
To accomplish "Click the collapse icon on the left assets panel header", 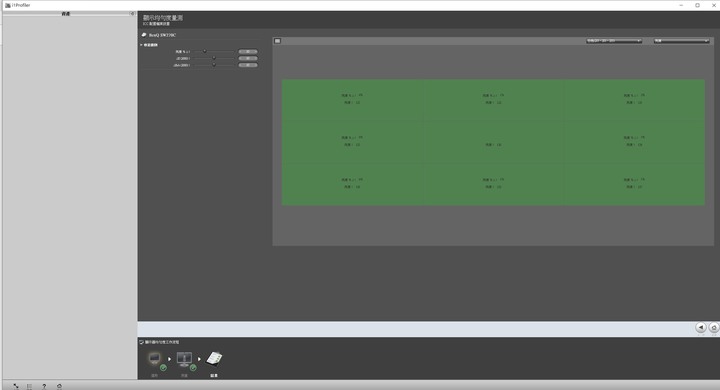I will (132, 14).
